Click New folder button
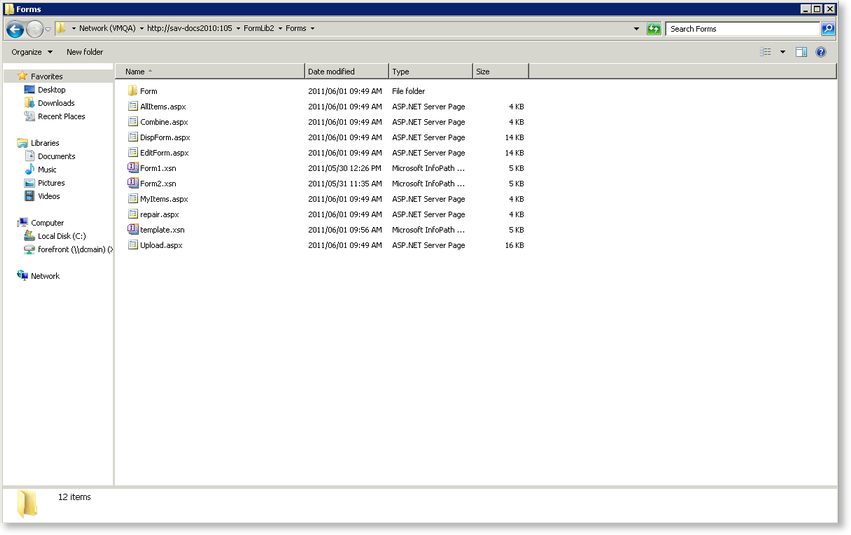Viewport: 851px width, 535px height. pos(85,52)
